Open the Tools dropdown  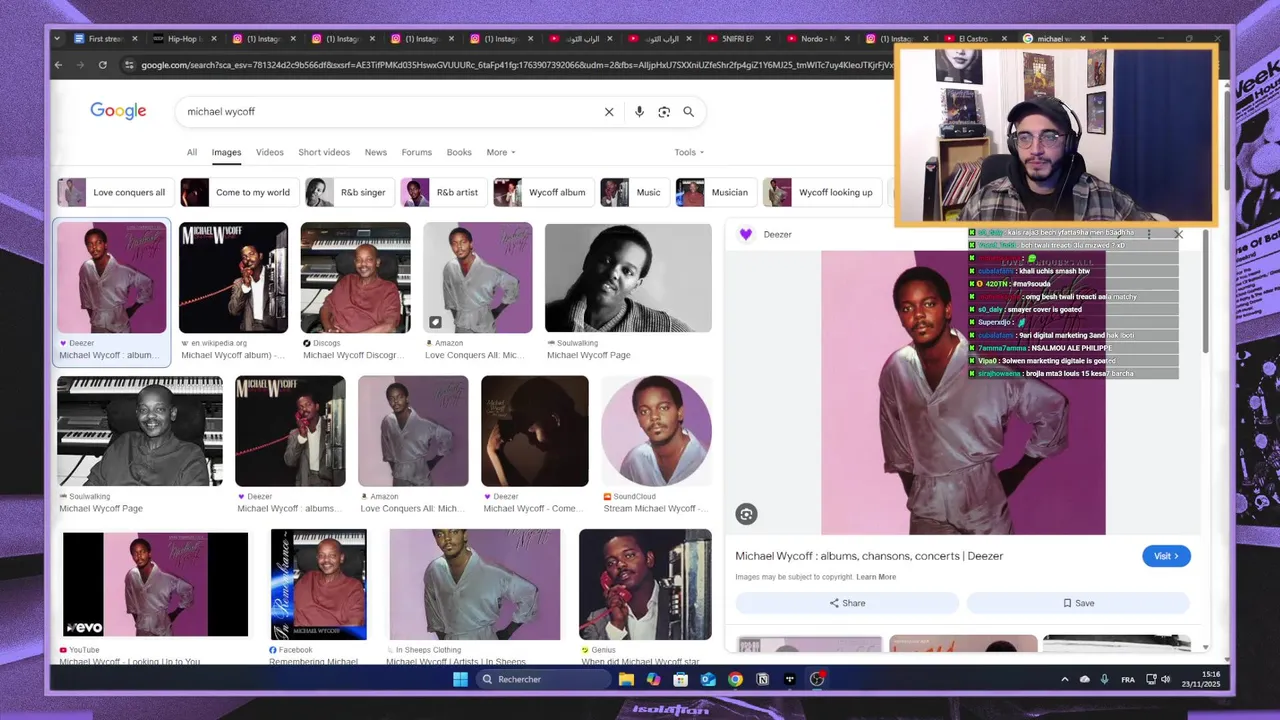pos(689,152)
